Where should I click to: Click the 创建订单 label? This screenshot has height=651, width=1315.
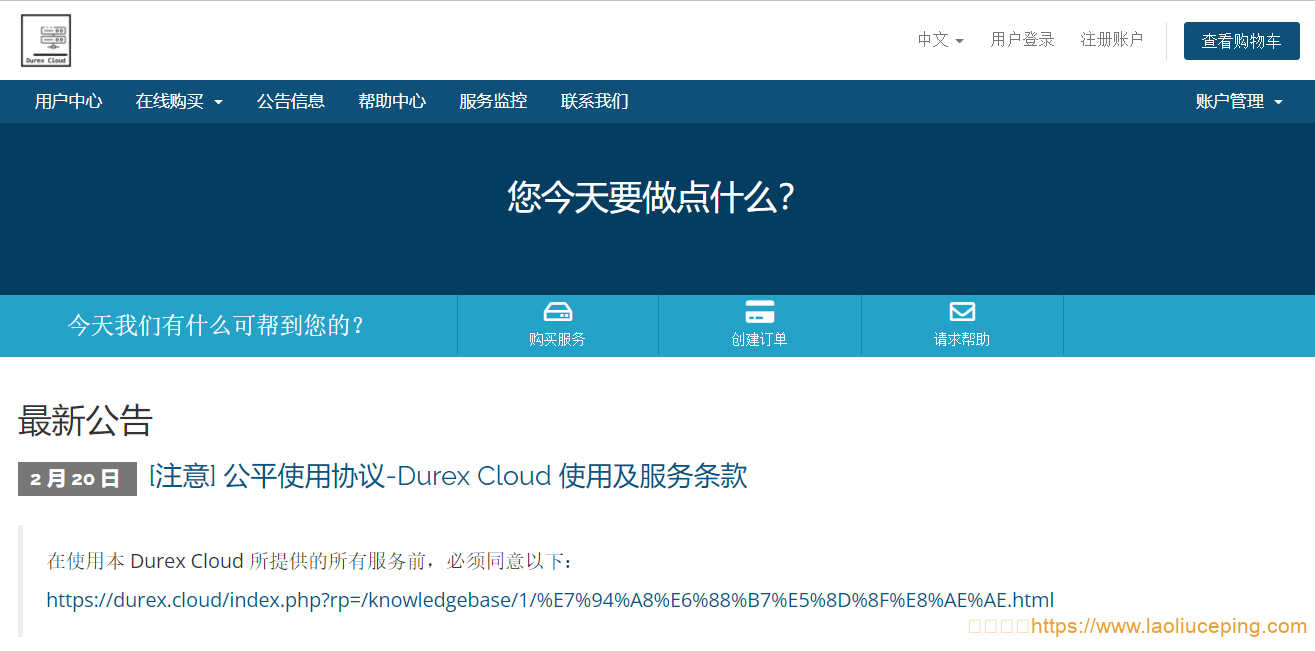tap(760, 339)
